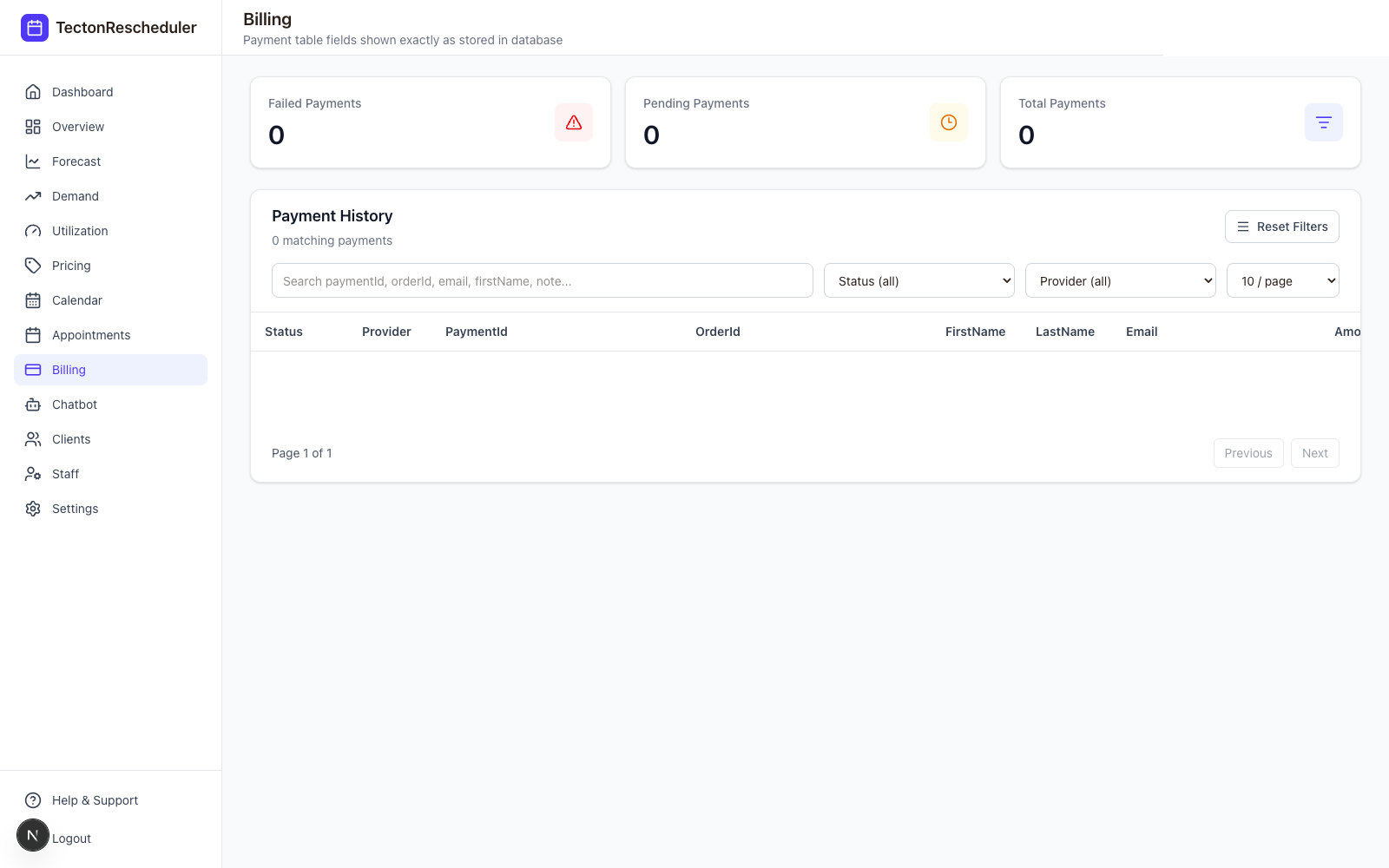Go to the Overview section
This screenshot has width=1389, height=868.
pyautogui.click(x=110, y=127)
